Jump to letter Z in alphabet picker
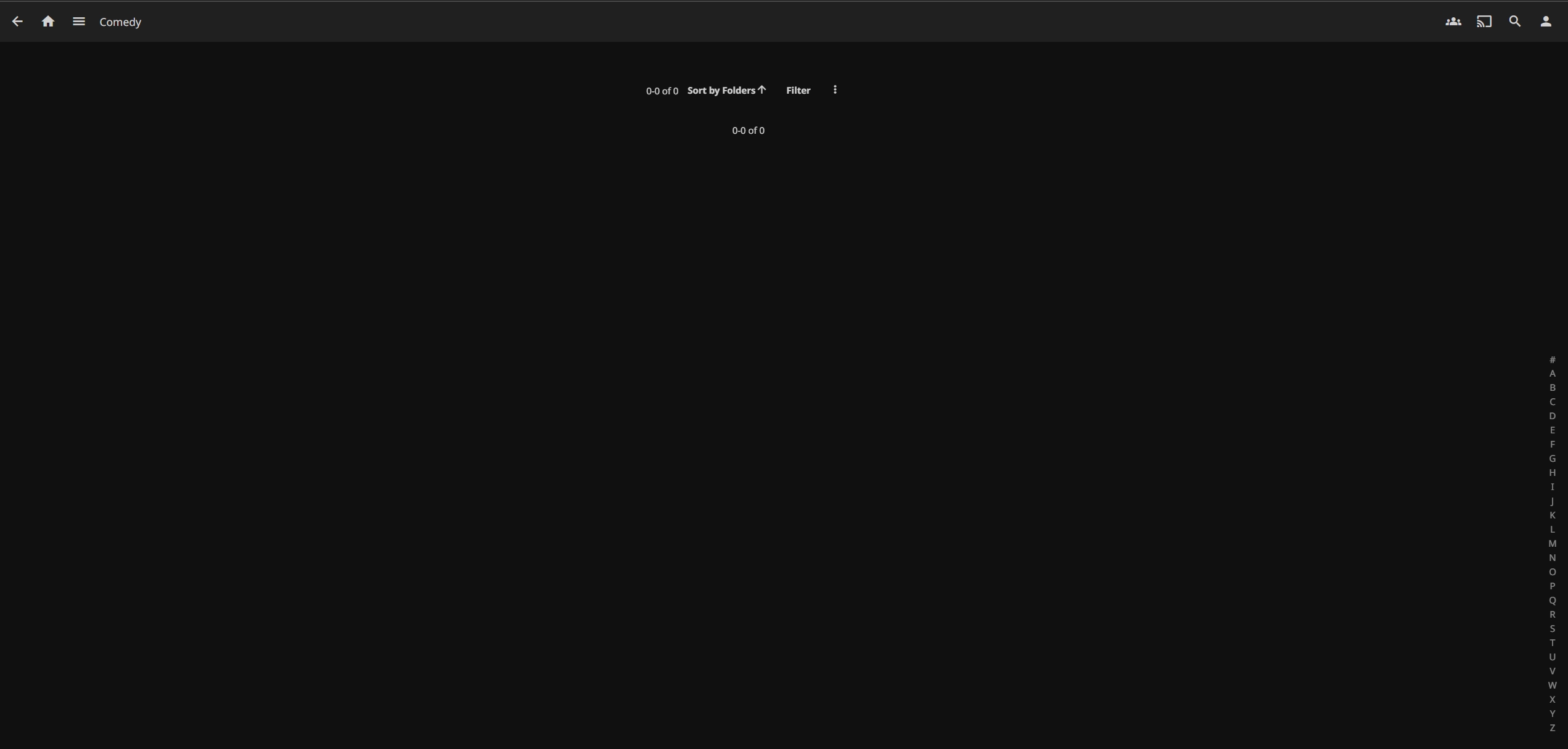This screenshot has height=749, width=1568. (x=1552, y=728)
